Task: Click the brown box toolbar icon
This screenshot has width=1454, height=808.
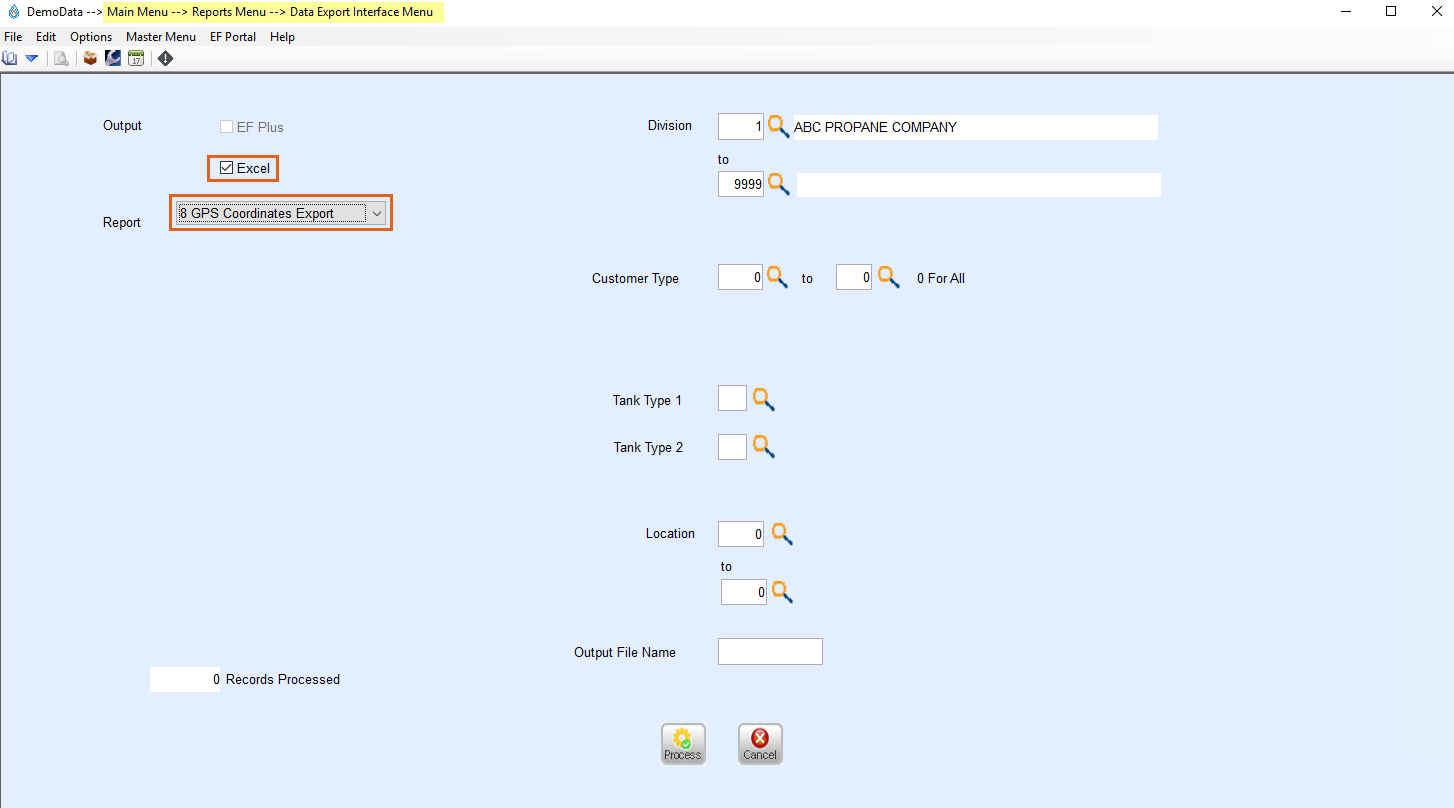Action: point(90,59)
